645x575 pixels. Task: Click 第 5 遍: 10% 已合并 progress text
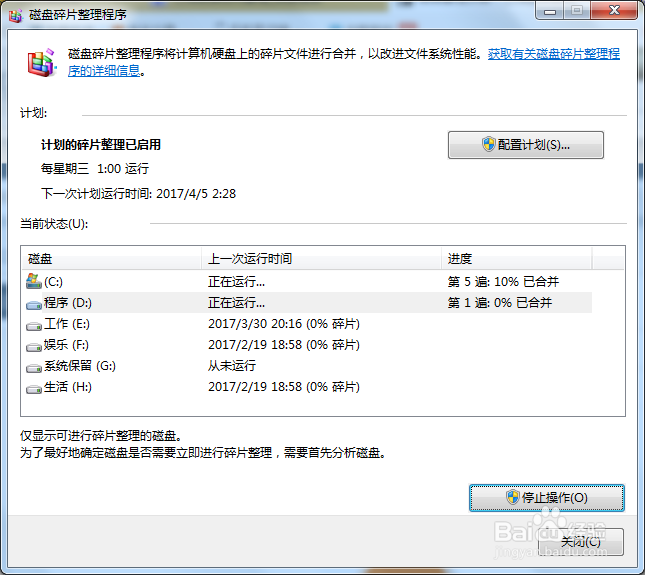[x=503, y=282]
